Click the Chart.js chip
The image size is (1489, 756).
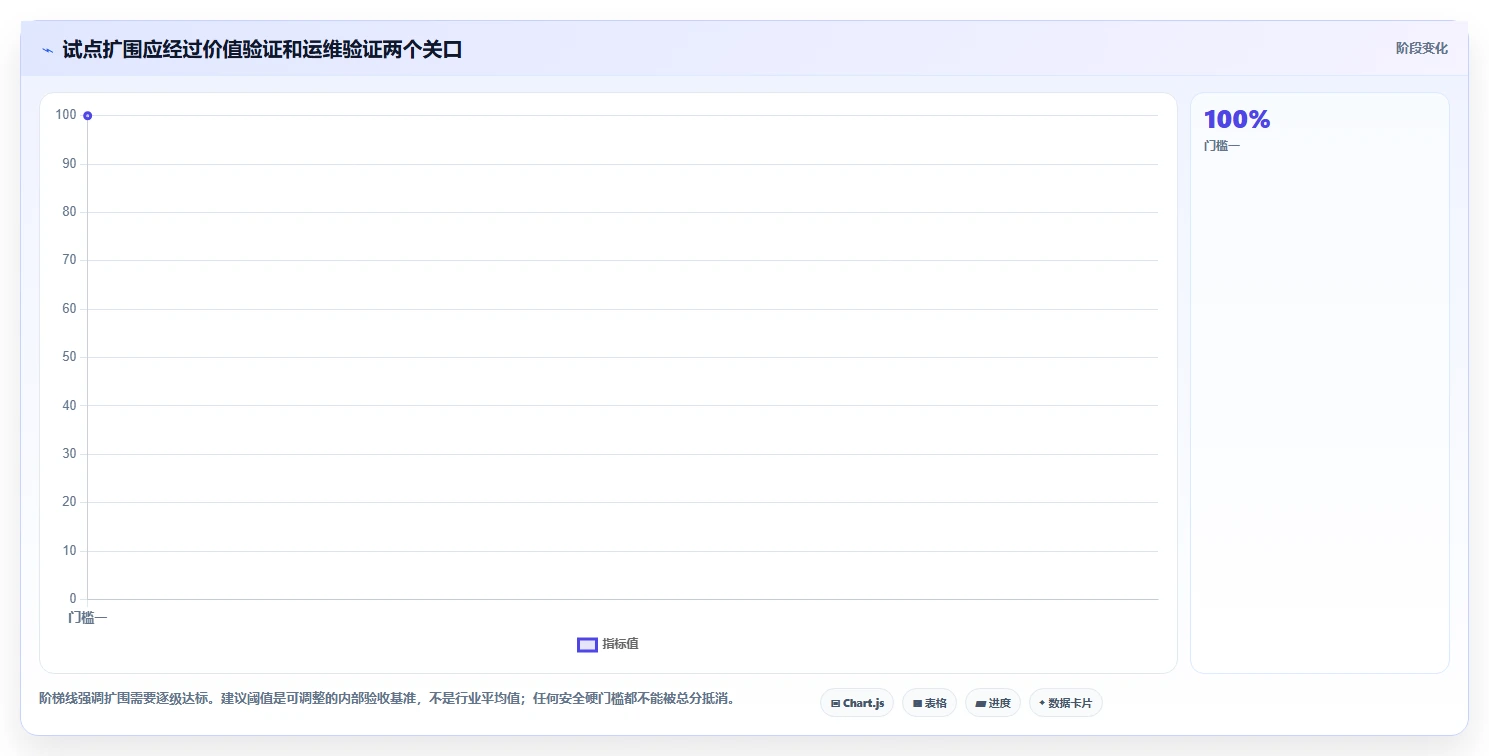click(857, 703)
